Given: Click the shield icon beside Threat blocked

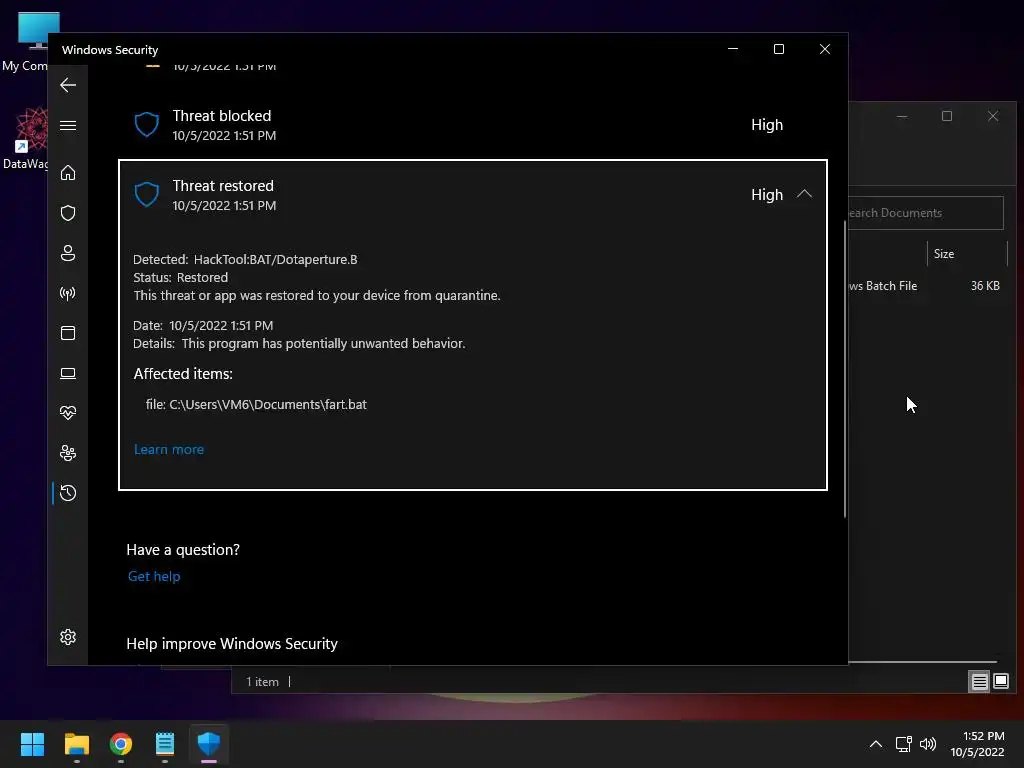Looking at the screenshot, I should click(x=146, y=125).
